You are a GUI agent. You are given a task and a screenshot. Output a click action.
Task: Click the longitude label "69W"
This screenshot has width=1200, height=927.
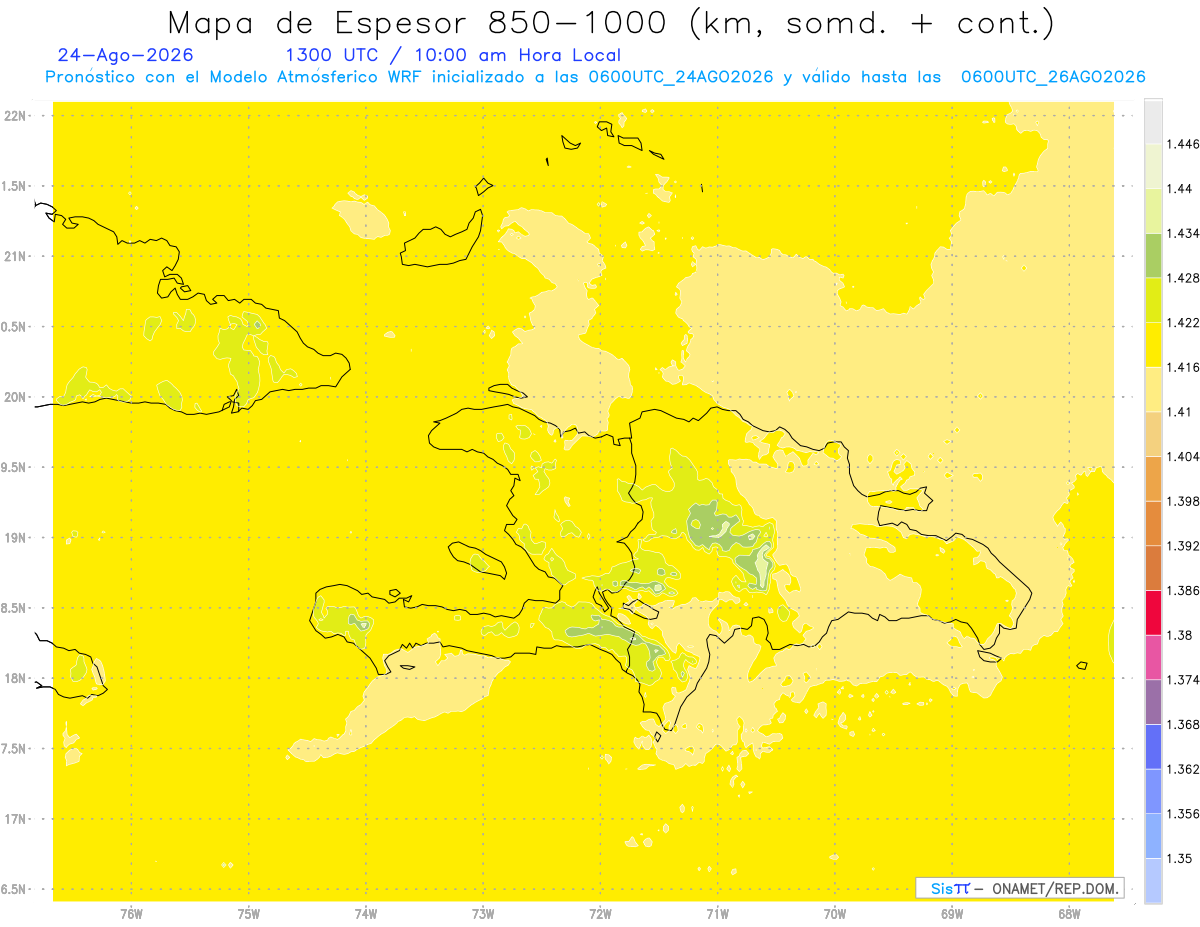(x=952, y=913)
